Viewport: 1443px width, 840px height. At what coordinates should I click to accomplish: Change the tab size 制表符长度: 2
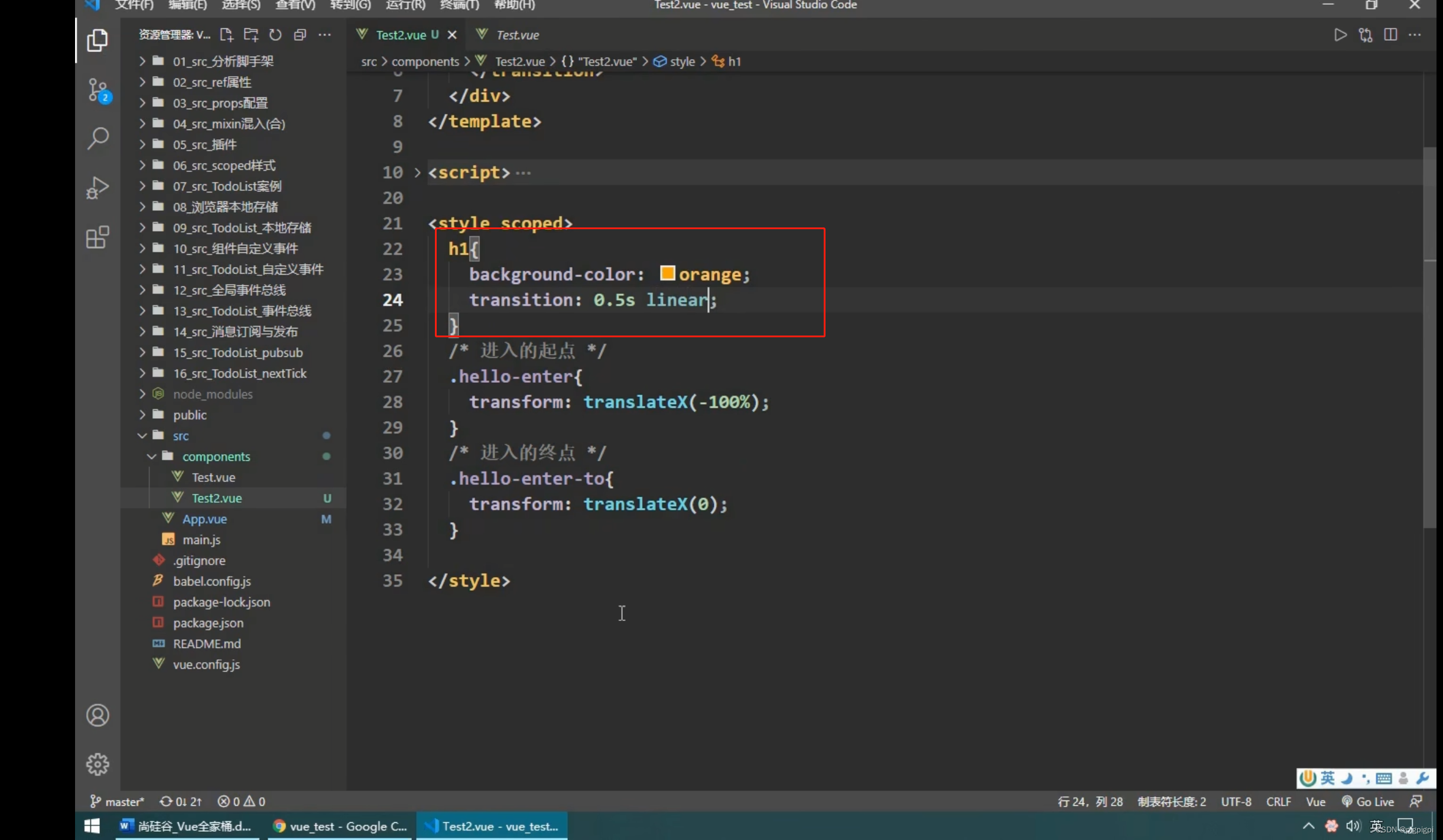pyautogui.click(x=1172, y=802)
